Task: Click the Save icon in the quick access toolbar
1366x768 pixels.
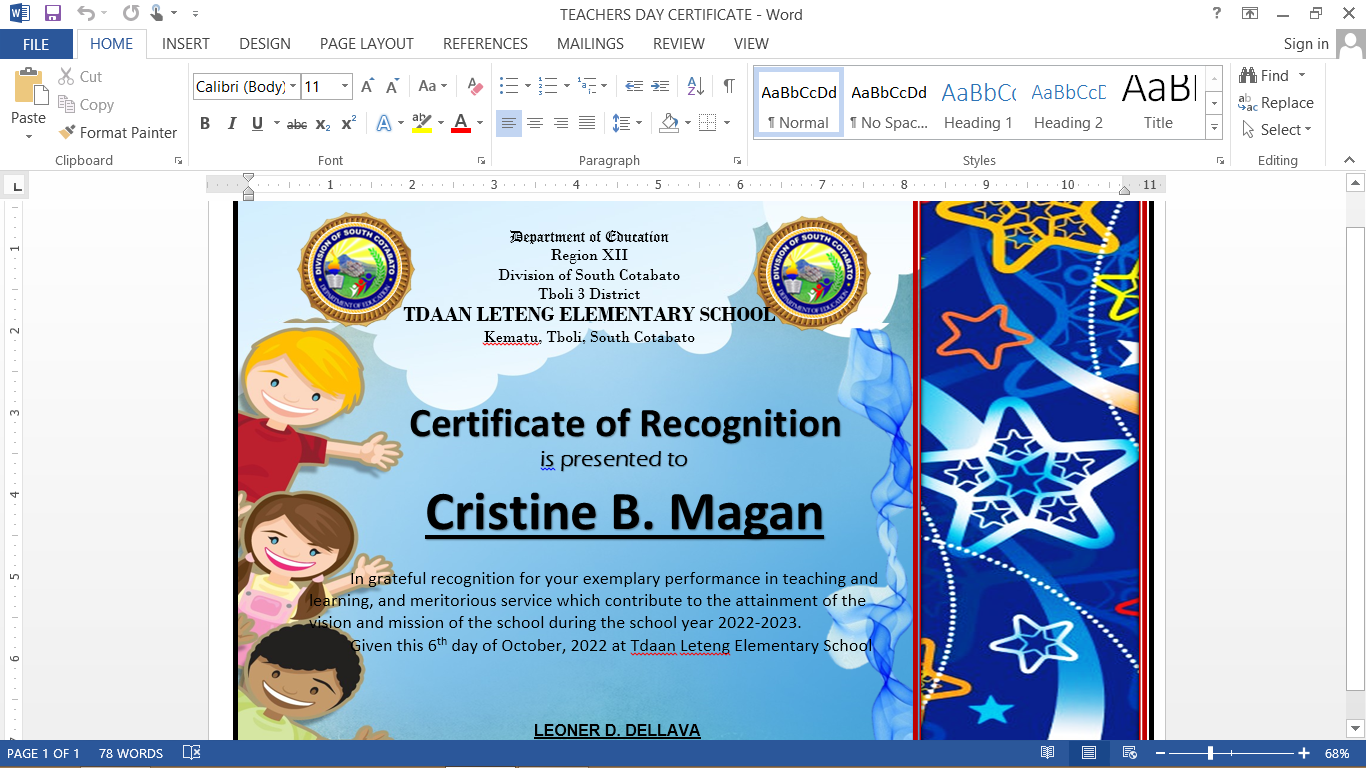Action: tap(53, 14)
